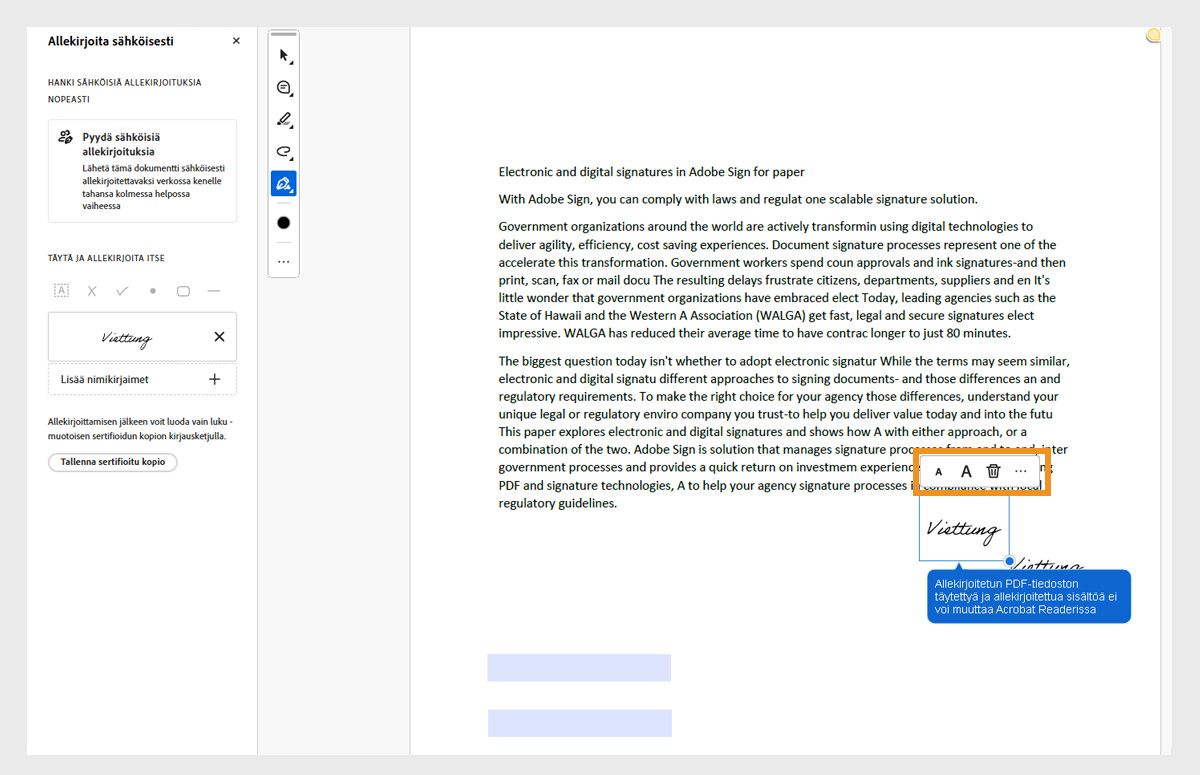Click the drag handle atop the vertical toolbar

[284, 34]
